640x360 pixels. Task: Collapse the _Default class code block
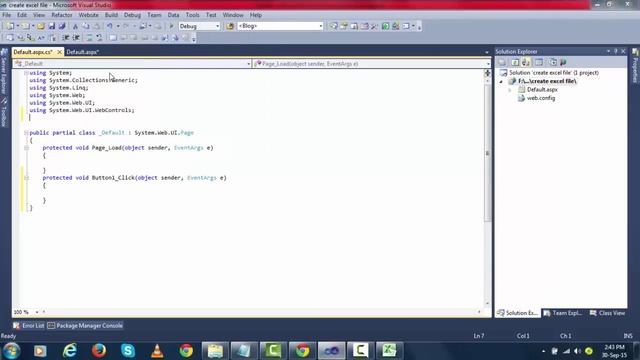click(26, 133)
